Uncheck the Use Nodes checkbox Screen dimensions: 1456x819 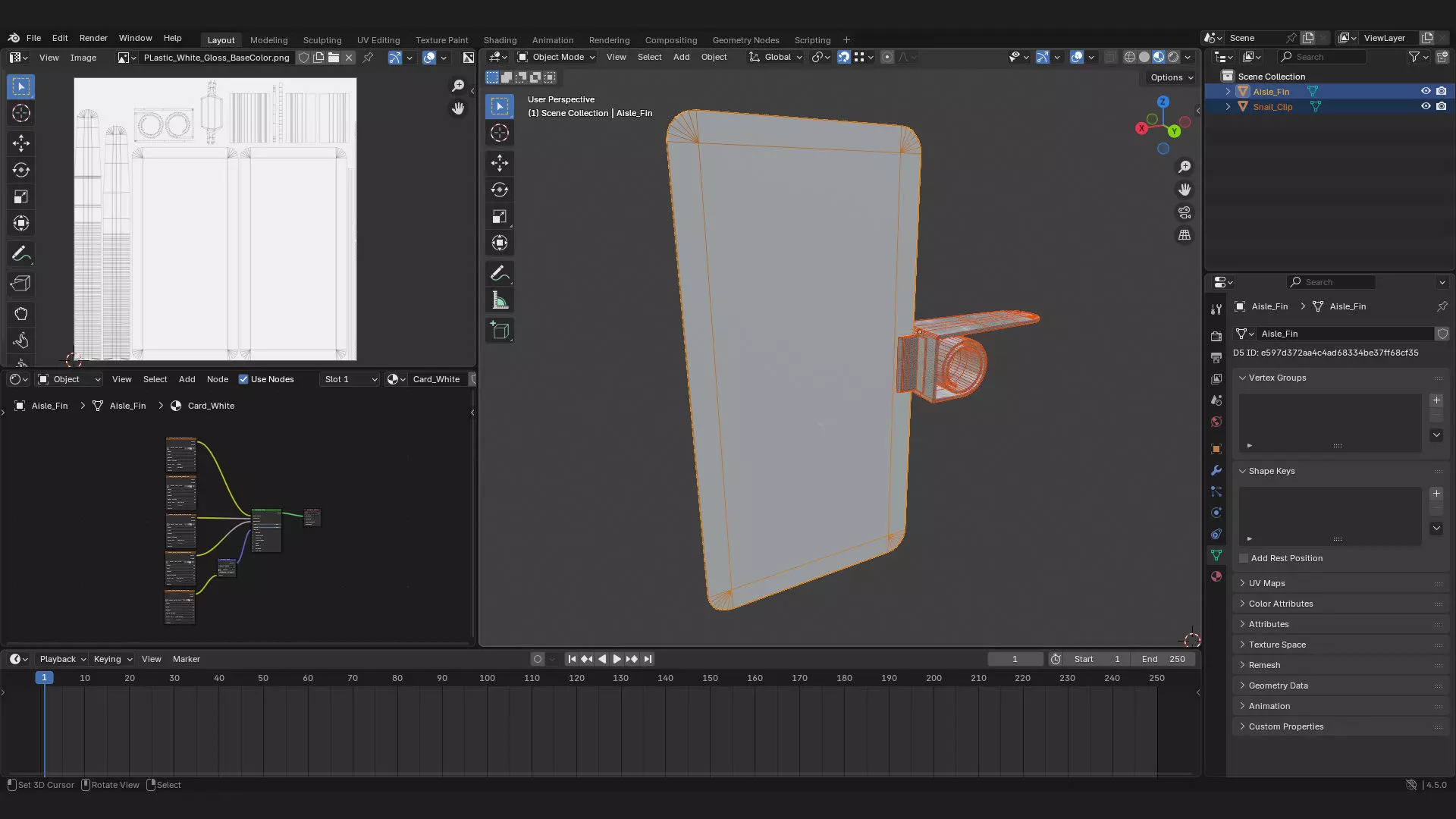pyautogui.click(x=243, y=379)
